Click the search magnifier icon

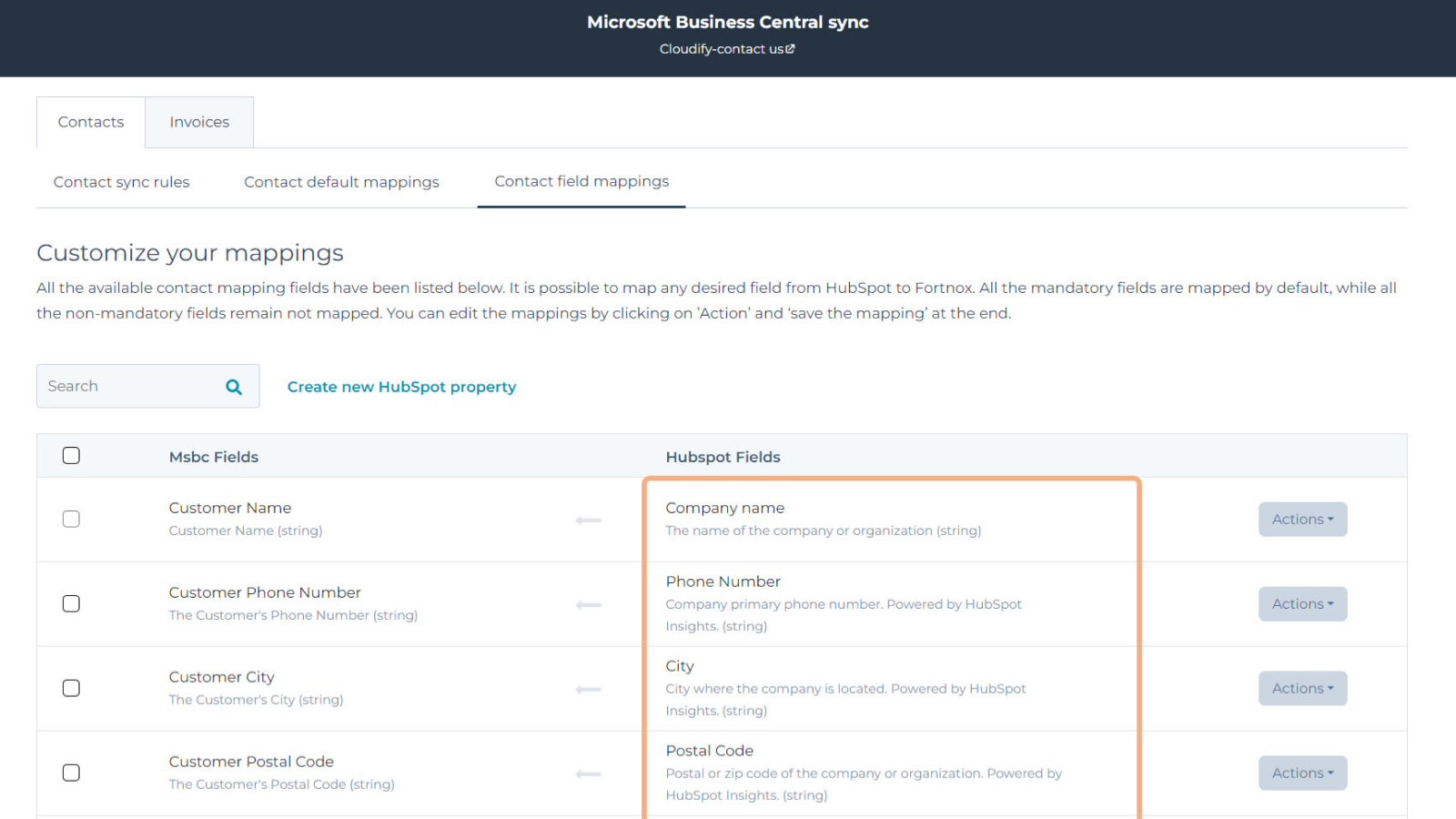234,387
